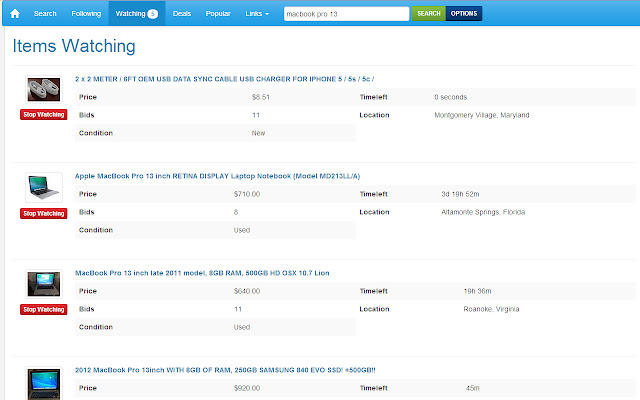Open the Popular nav tab
Viewport: 640px width, 400px height.
pyautogui.click(x=218, y=13)
